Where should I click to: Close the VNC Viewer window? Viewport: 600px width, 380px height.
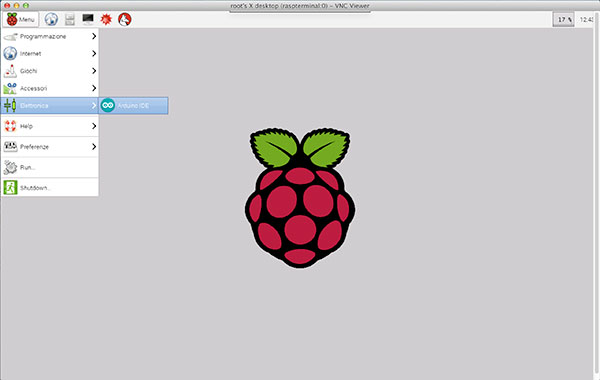click(7, 6)
